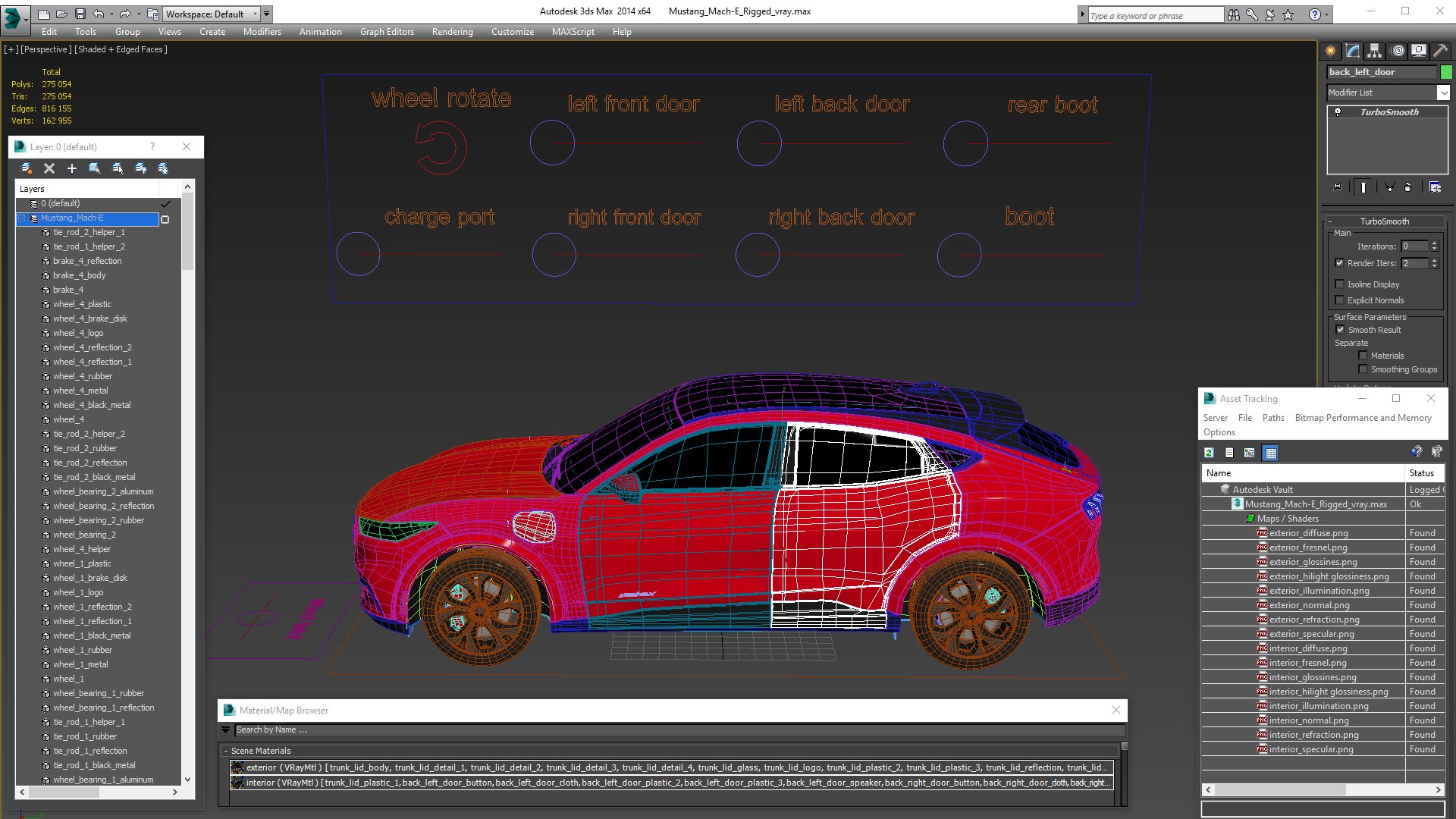Open the Modifiers menu

pyautogui.click(x=262, y=32)
